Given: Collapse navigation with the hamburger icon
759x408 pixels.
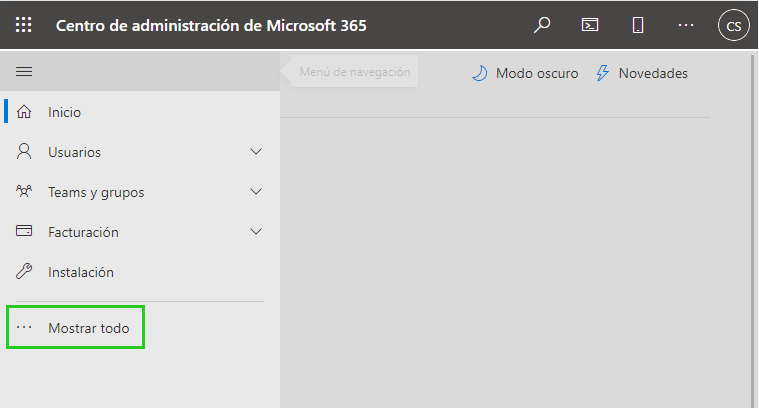Looking at the screenshot, I should pyautogui.click(x=24, y=72).
